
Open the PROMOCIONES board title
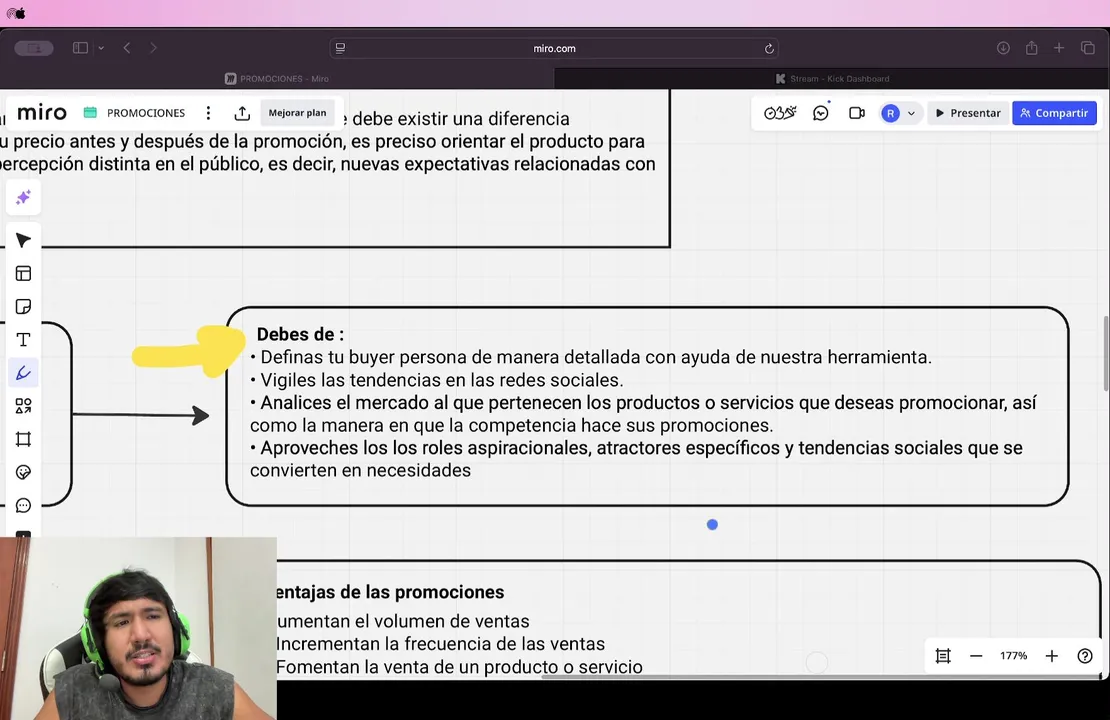(146, 113)
